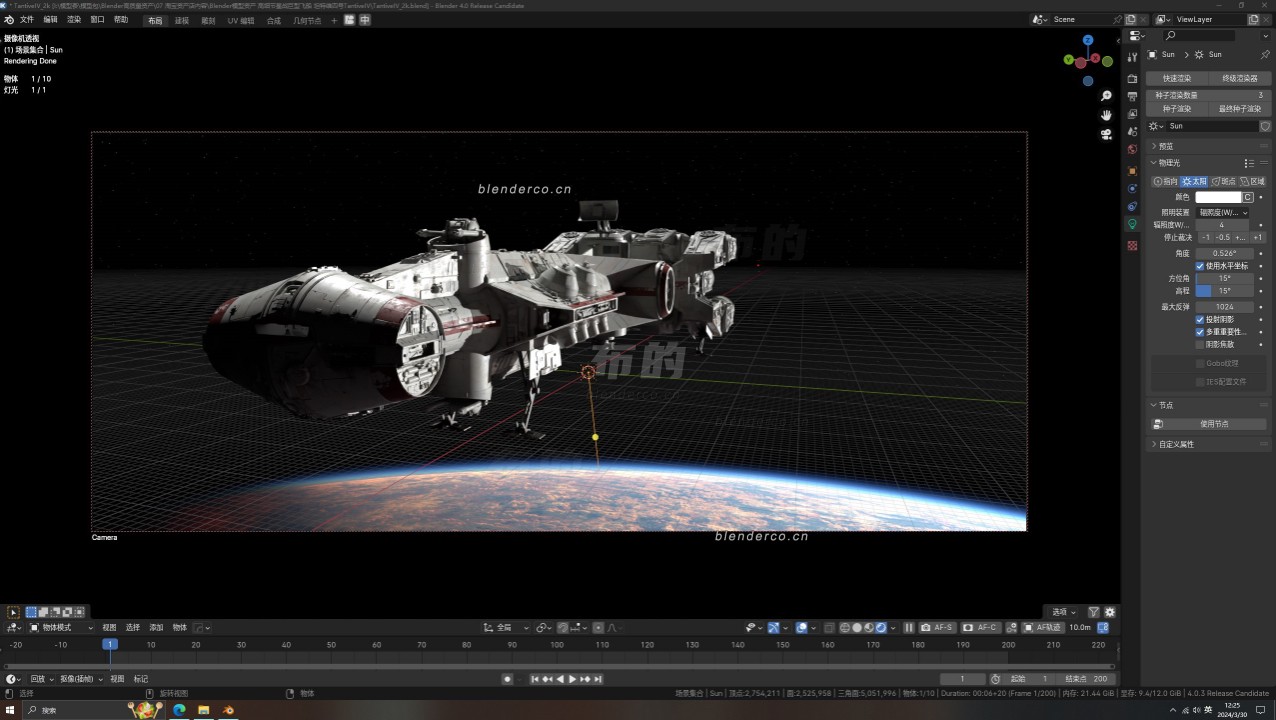Click the filter funnel icon near options
Screen dimensions: 1276x720
(x=1093, y=612)
